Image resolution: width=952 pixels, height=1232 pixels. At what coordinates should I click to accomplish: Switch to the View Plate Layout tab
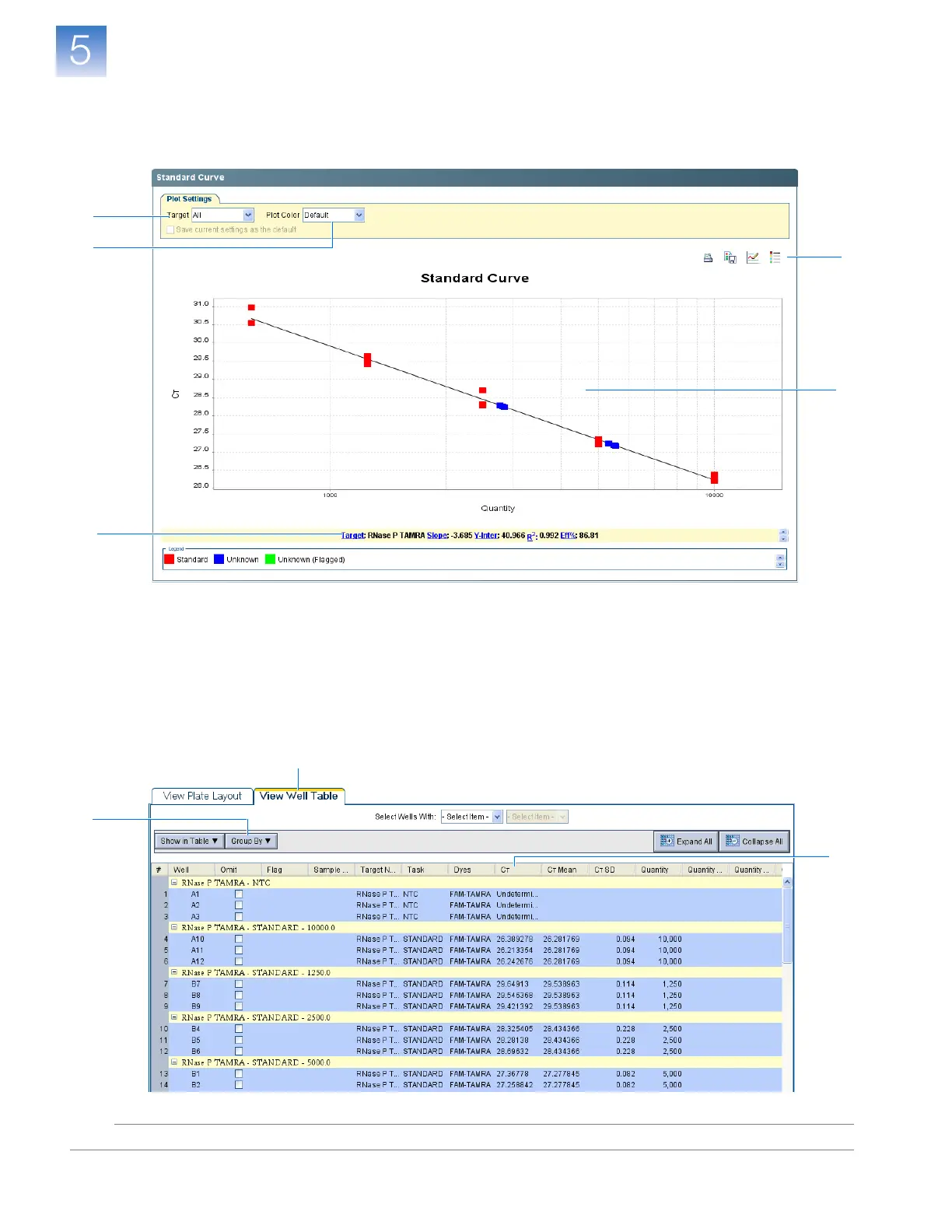click(202, 796)
